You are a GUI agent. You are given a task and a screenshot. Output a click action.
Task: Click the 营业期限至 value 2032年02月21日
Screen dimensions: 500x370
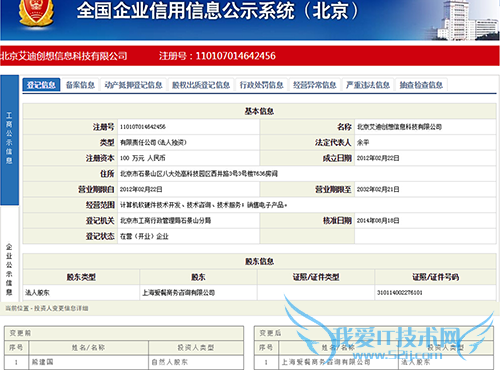tap(378, 189)
